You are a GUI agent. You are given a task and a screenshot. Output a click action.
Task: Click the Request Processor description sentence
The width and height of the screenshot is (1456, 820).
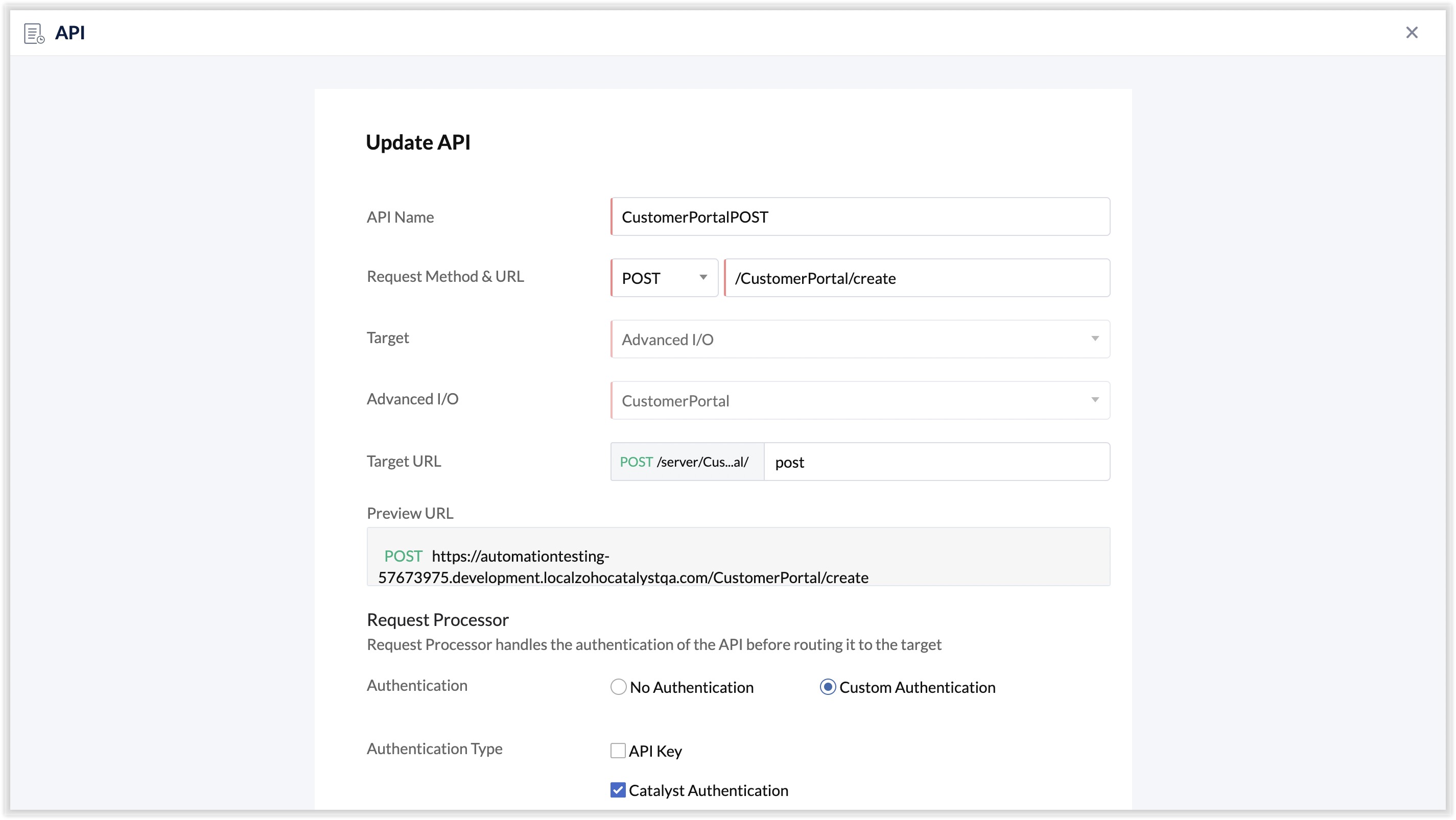(654, 644)
